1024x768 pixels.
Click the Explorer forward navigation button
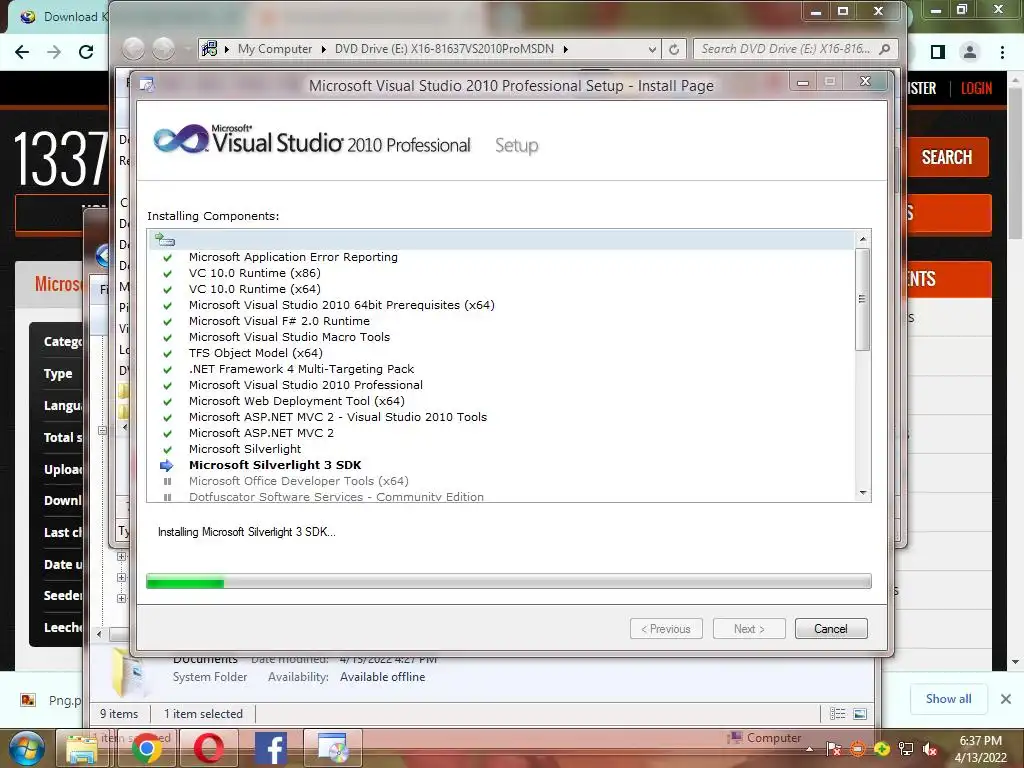pyautogui.click(x=163, y=49)
